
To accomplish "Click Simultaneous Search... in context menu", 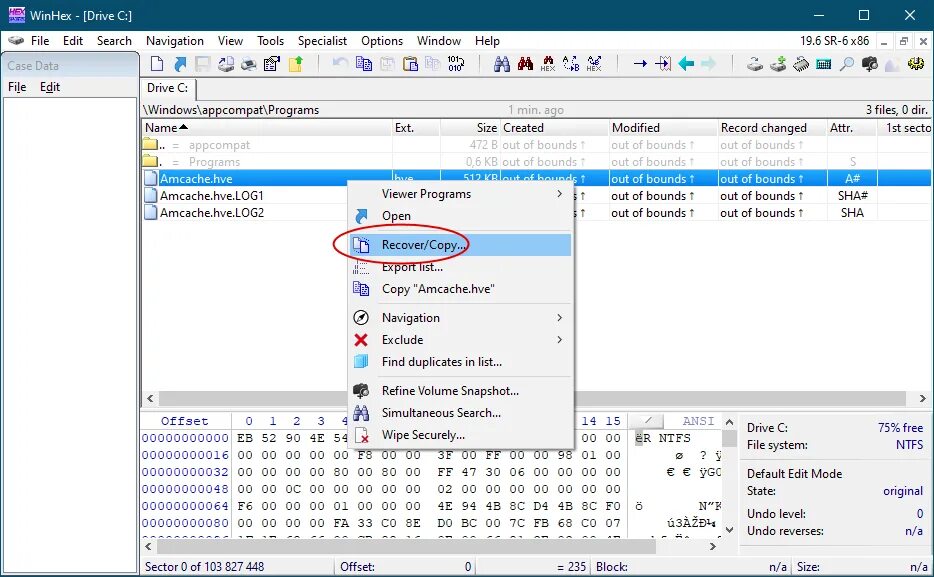I will (460, 413).
